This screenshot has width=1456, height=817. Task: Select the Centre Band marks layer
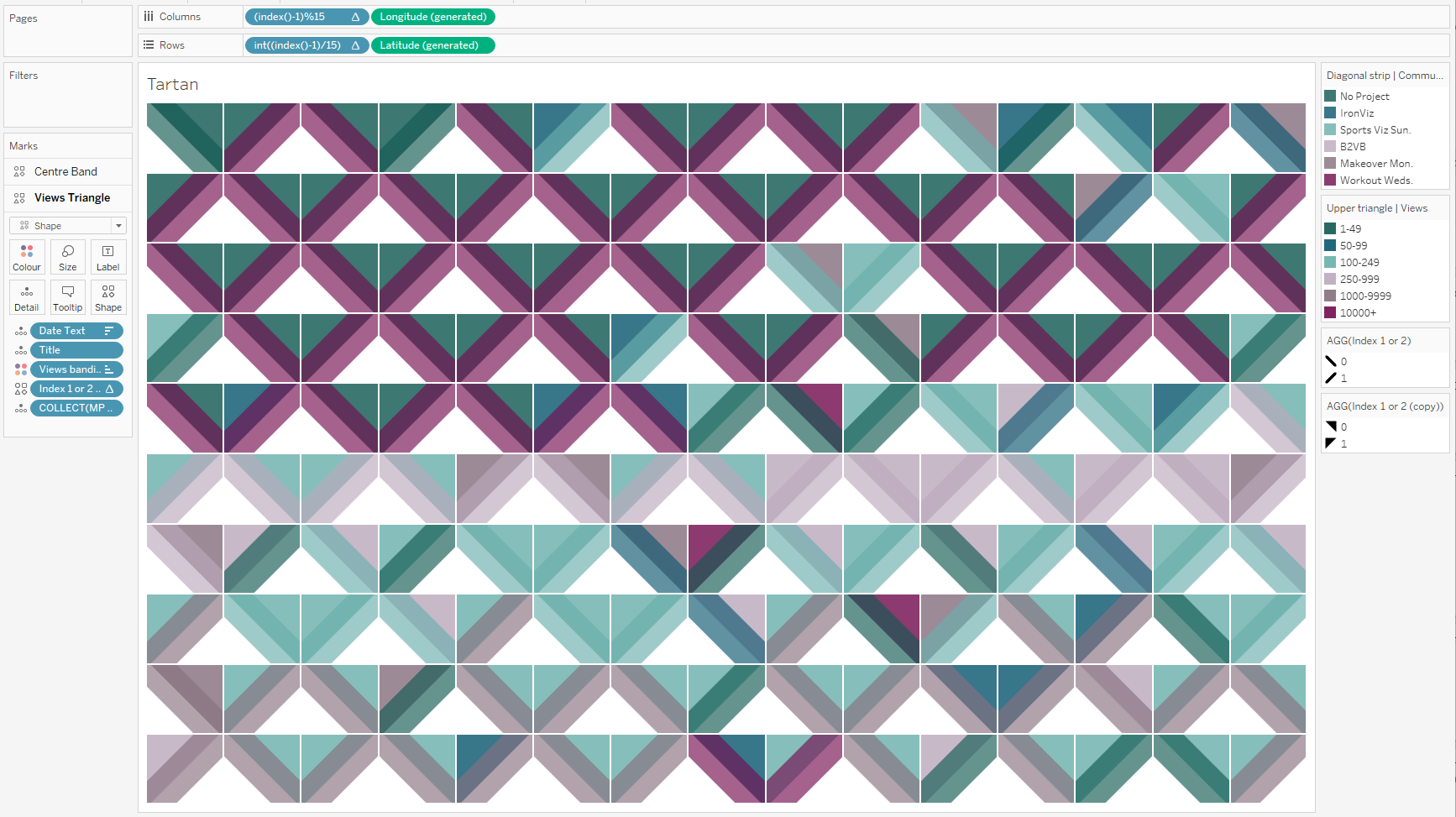pos(68,171)
